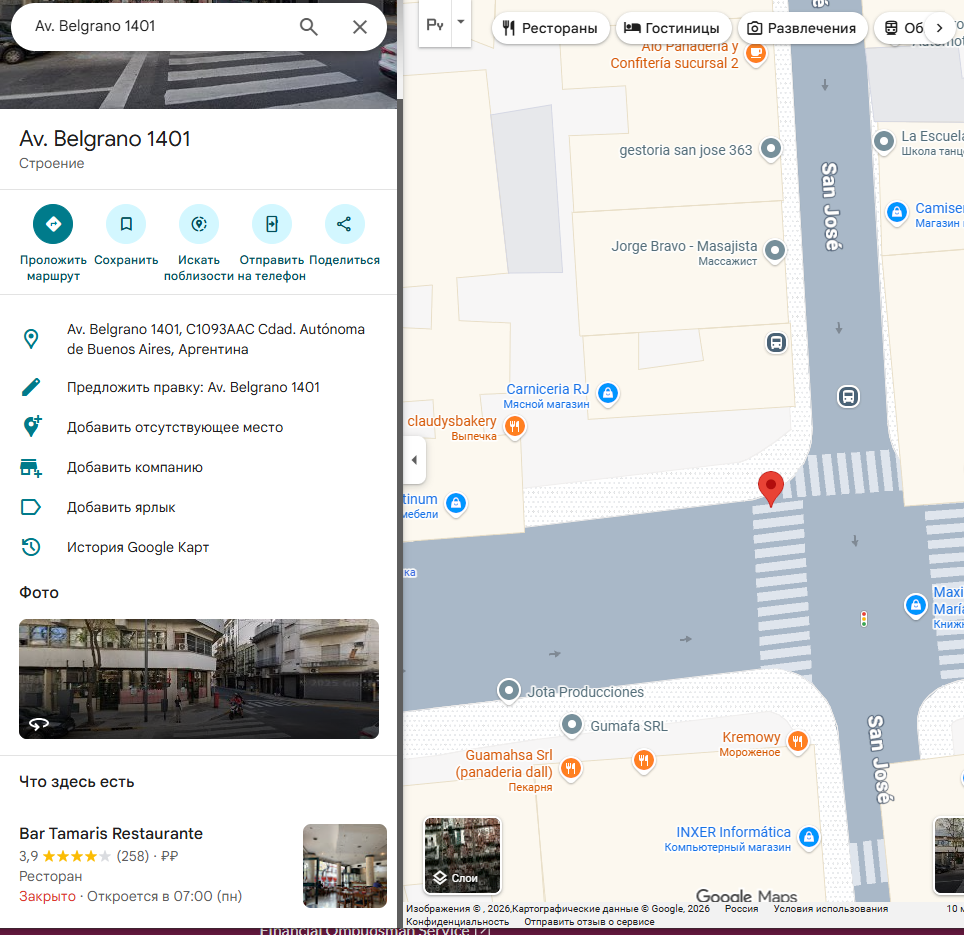Clear the search with the X icon
Viewport: 964px width, 935px height.
pyautogui.click(x=360, y=26)
